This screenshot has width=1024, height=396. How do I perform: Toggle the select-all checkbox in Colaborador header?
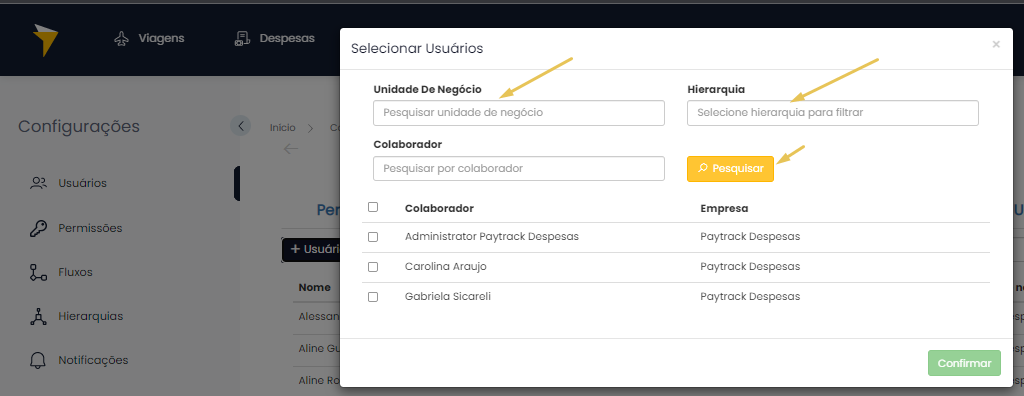(373, 207)
